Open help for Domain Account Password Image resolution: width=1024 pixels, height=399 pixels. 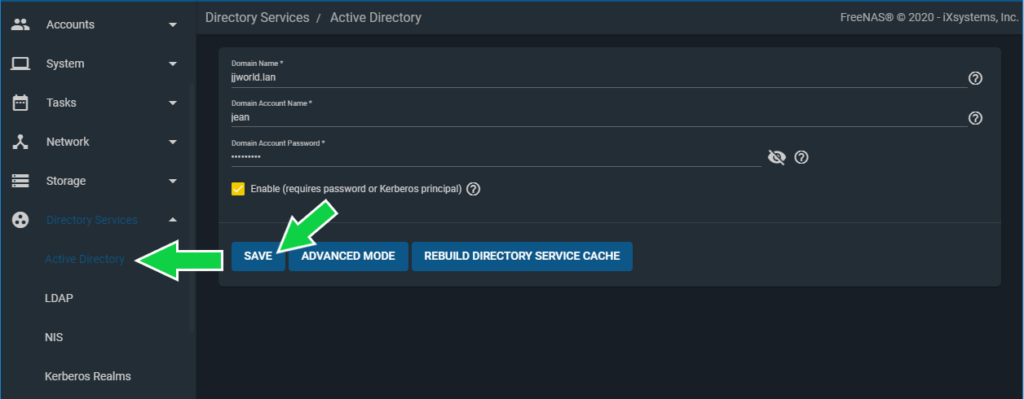801,157
